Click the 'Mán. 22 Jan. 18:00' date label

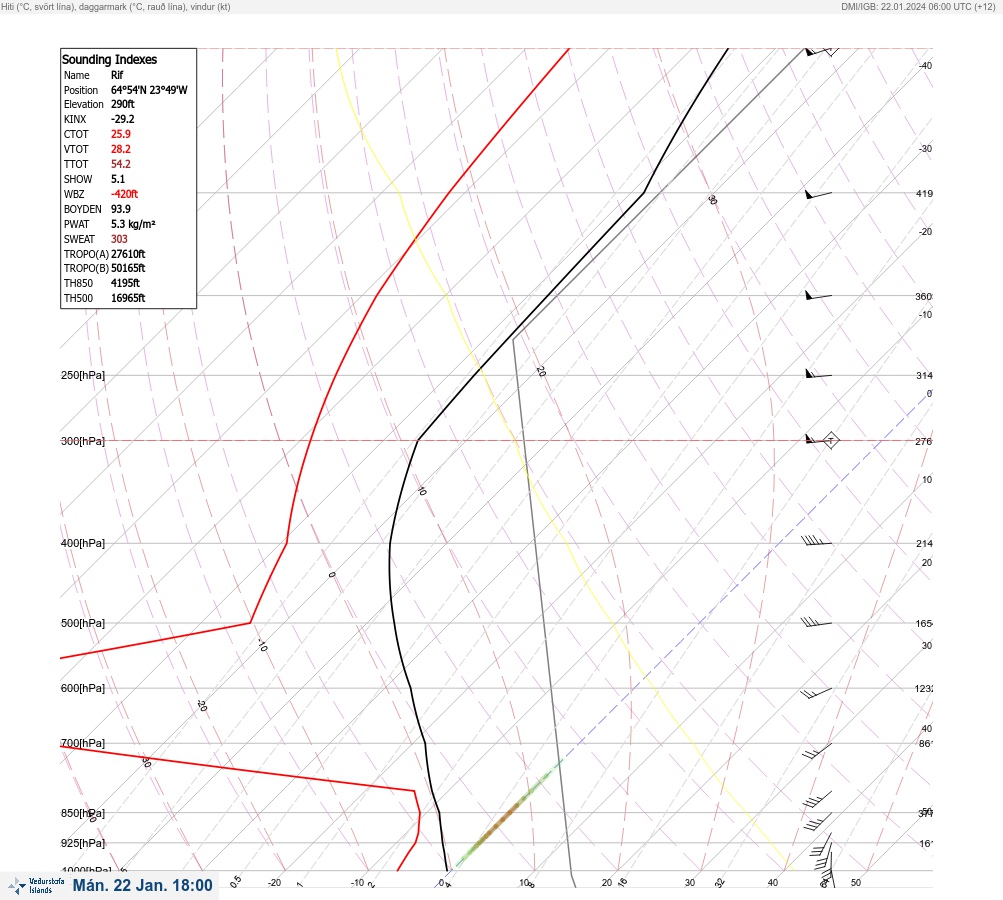coord(143,885)
